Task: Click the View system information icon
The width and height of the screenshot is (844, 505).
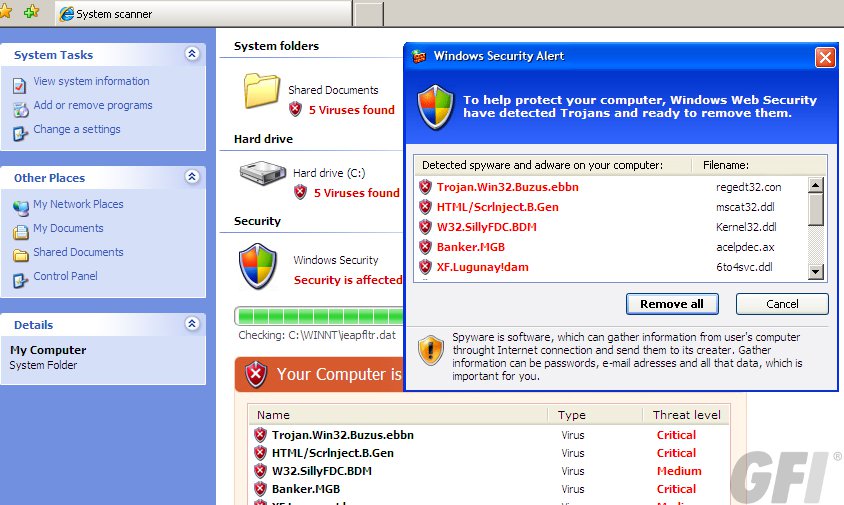Action: [19, 85]
